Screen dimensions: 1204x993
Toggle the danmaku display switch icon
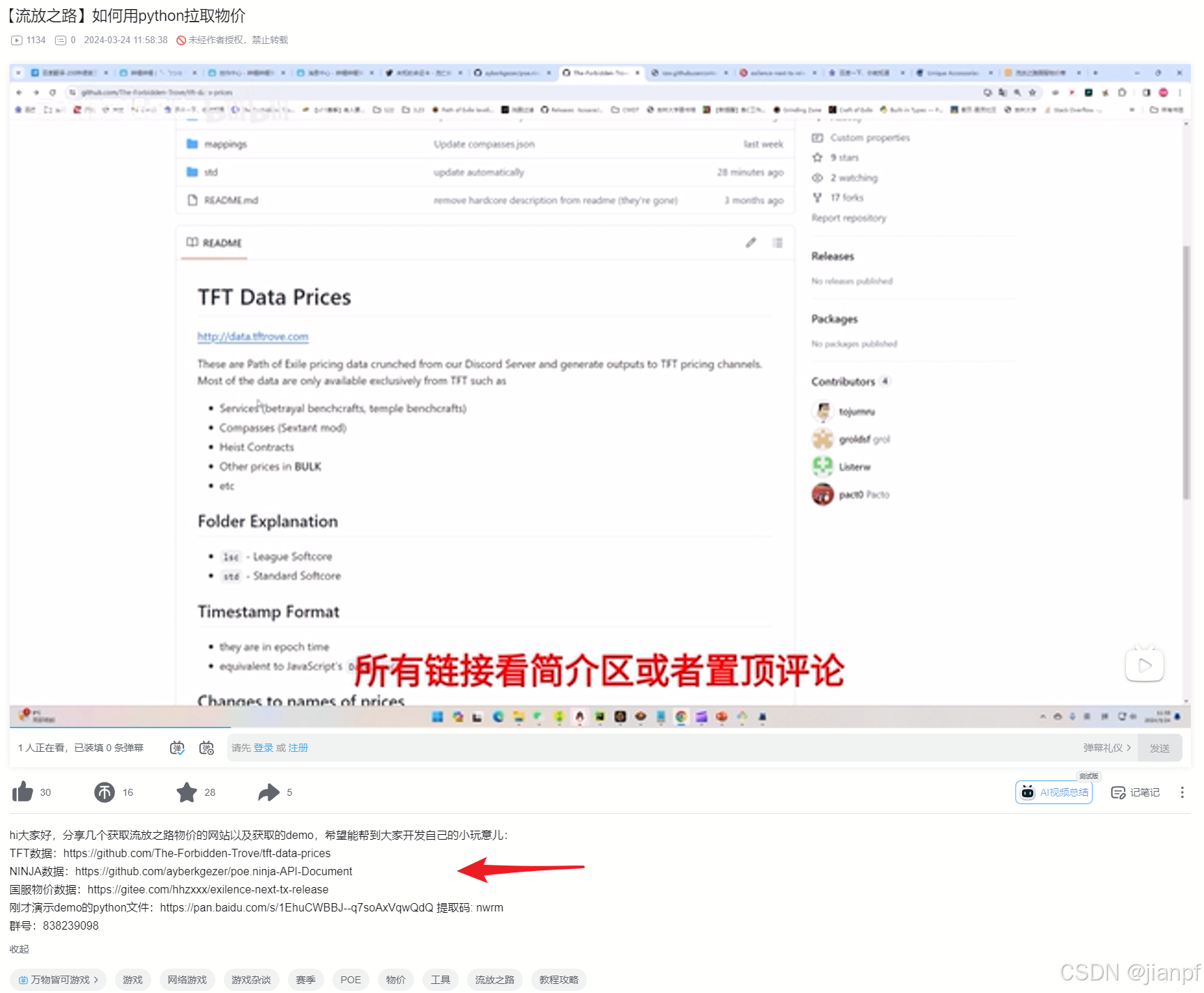click(x=177, y=748)
